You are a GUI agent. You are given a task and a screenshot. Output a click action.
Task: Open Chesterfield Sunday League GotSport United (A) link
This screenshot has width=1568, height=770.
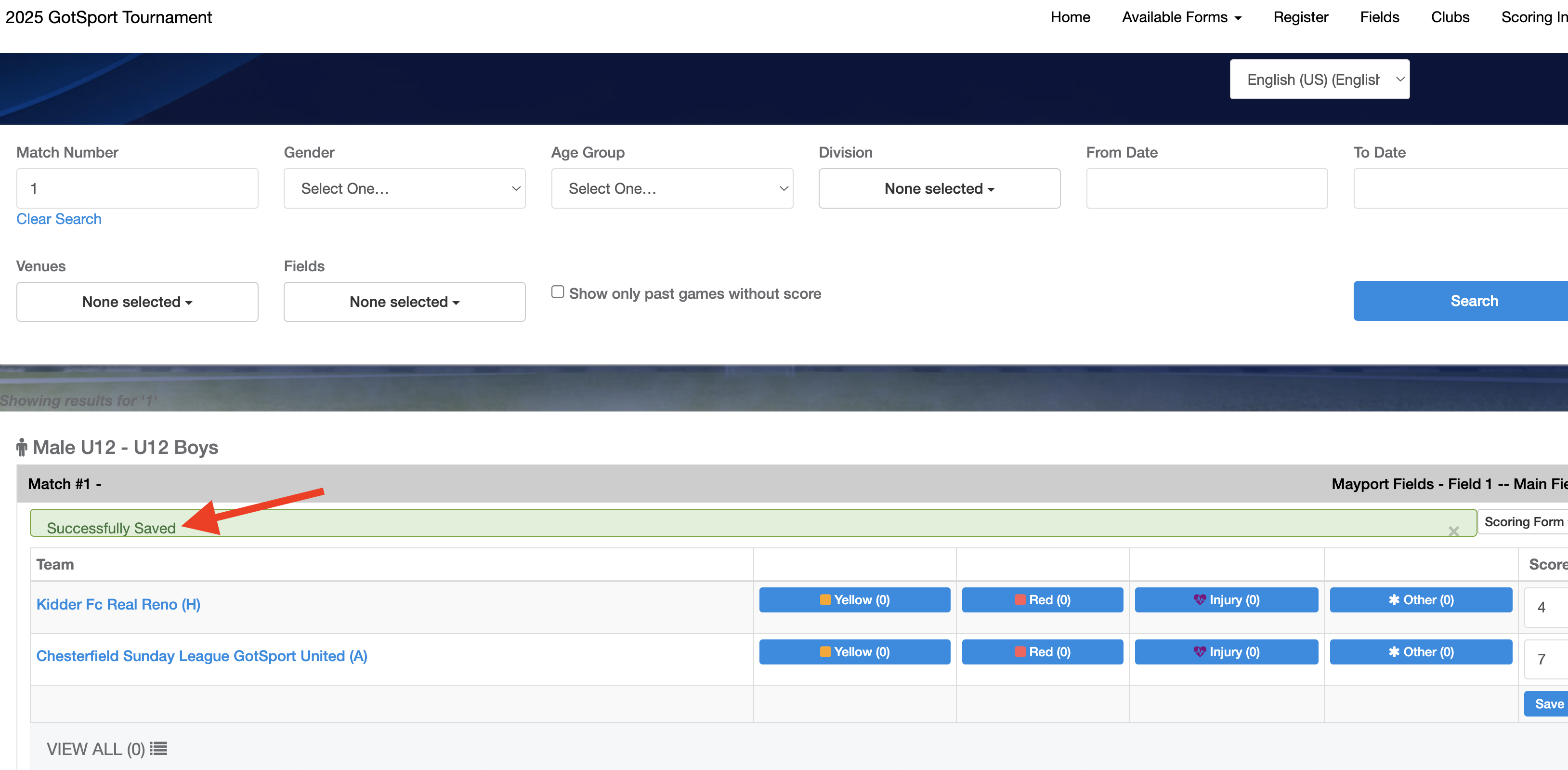coord(201,656)
